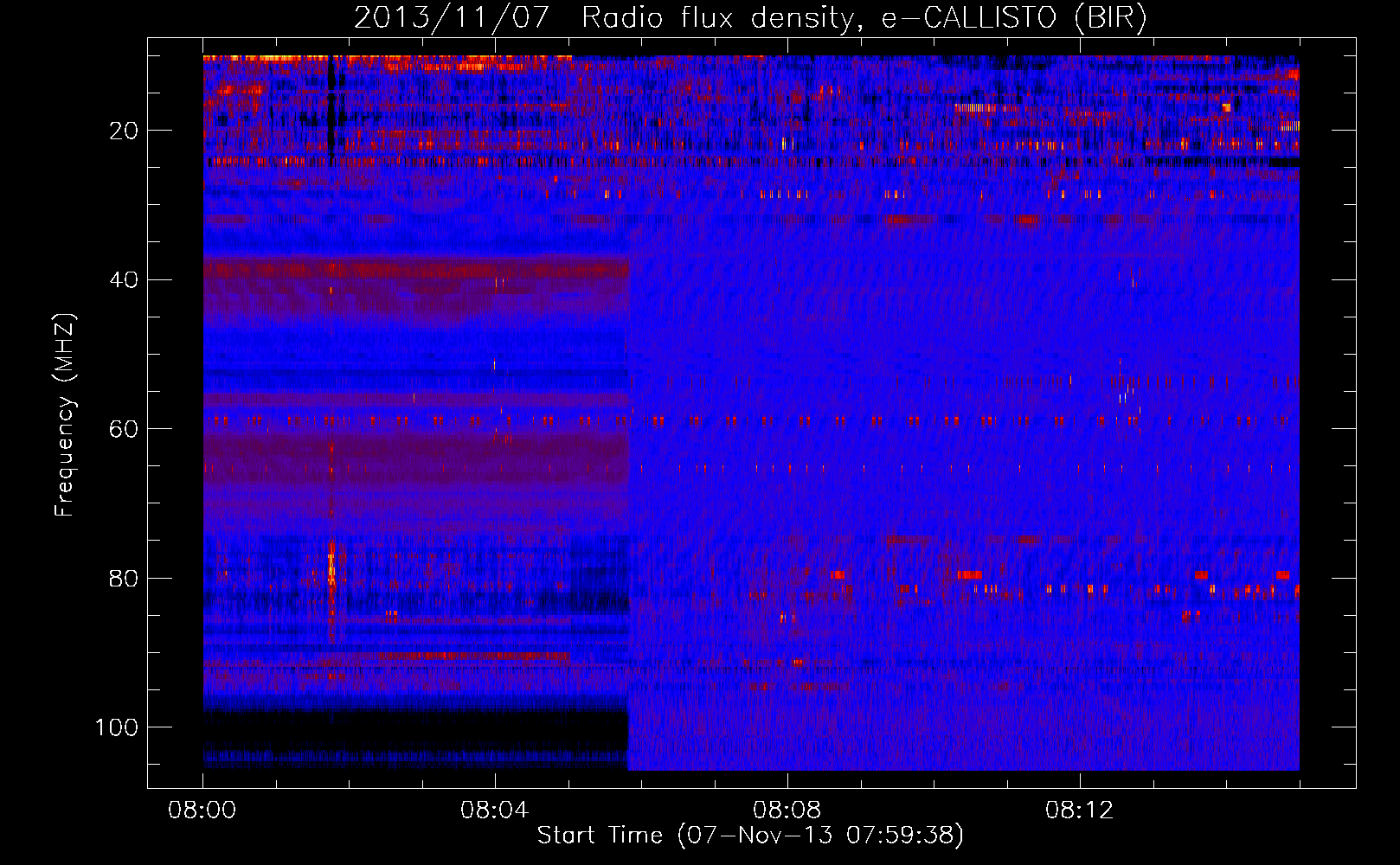Click the plot title '2013/11/07 Radio flux density'

(750, 18)
